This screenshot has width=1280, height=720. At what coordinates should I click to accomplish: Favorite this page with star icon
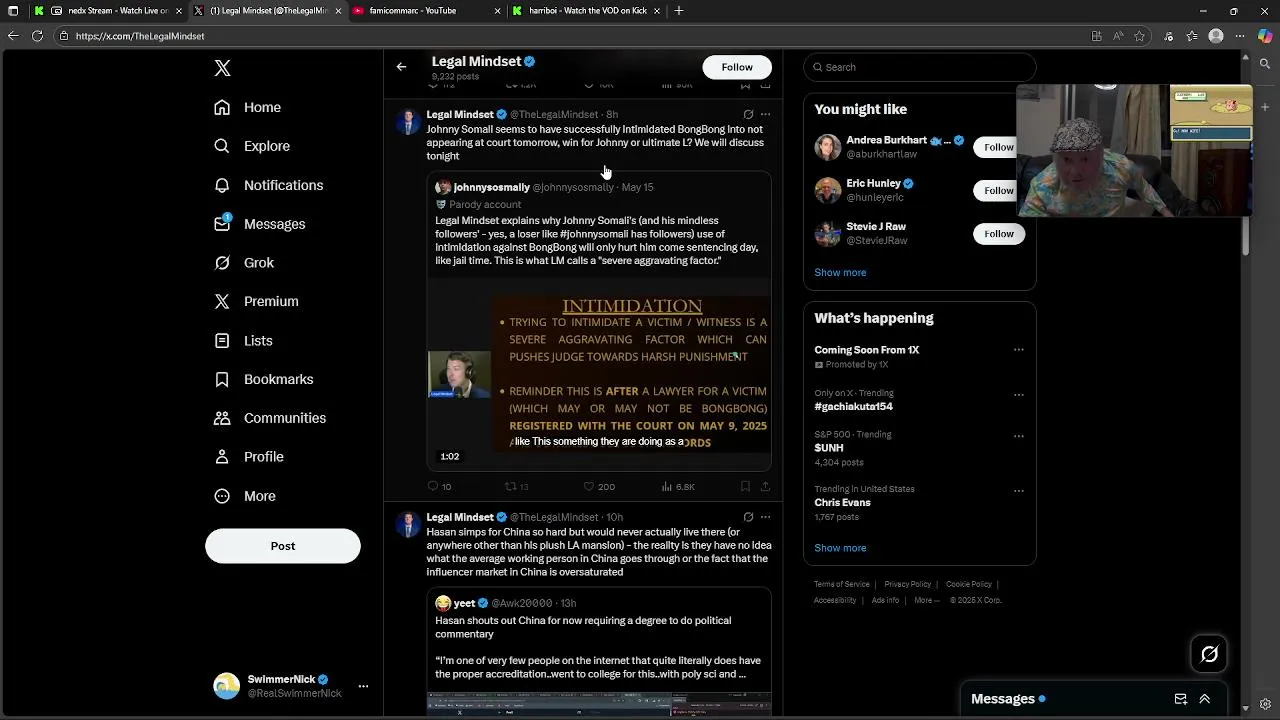pos(1139,36)
